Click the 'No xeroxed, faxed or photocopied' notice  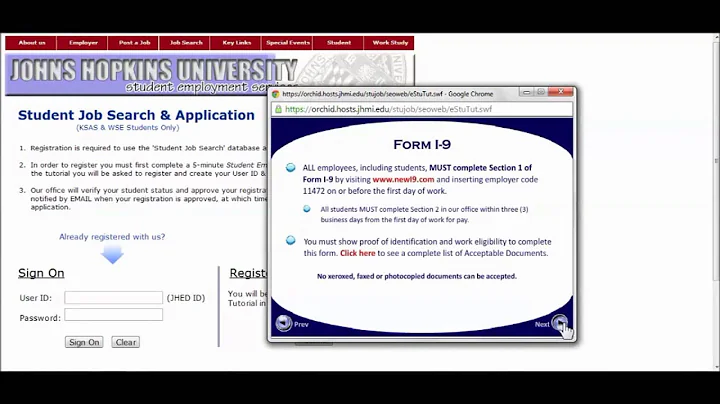pos(416,276)
